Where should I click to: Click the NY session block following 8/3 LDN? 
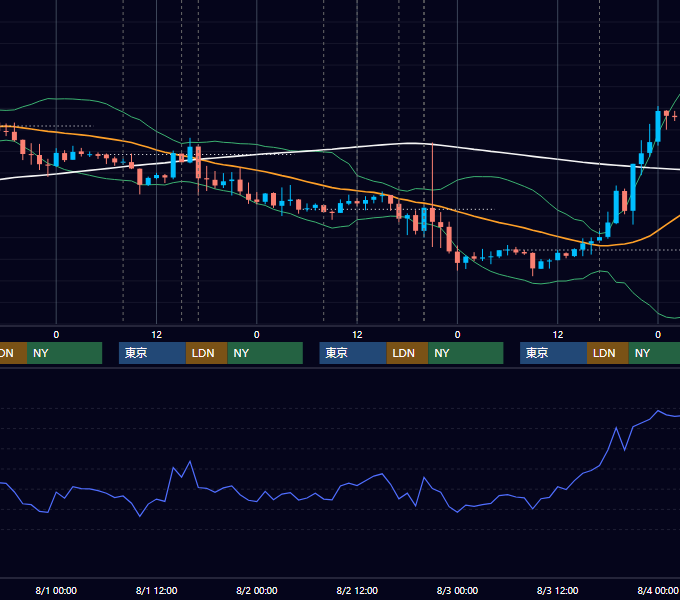[x=654, y=353]
